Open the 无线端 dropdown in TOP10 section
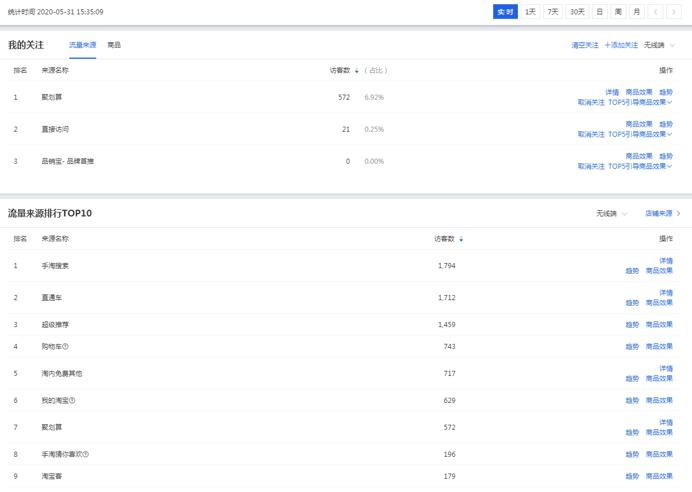The width and height of the screenshot is (692, 492). pyautogui.click(x=611, y=214)
